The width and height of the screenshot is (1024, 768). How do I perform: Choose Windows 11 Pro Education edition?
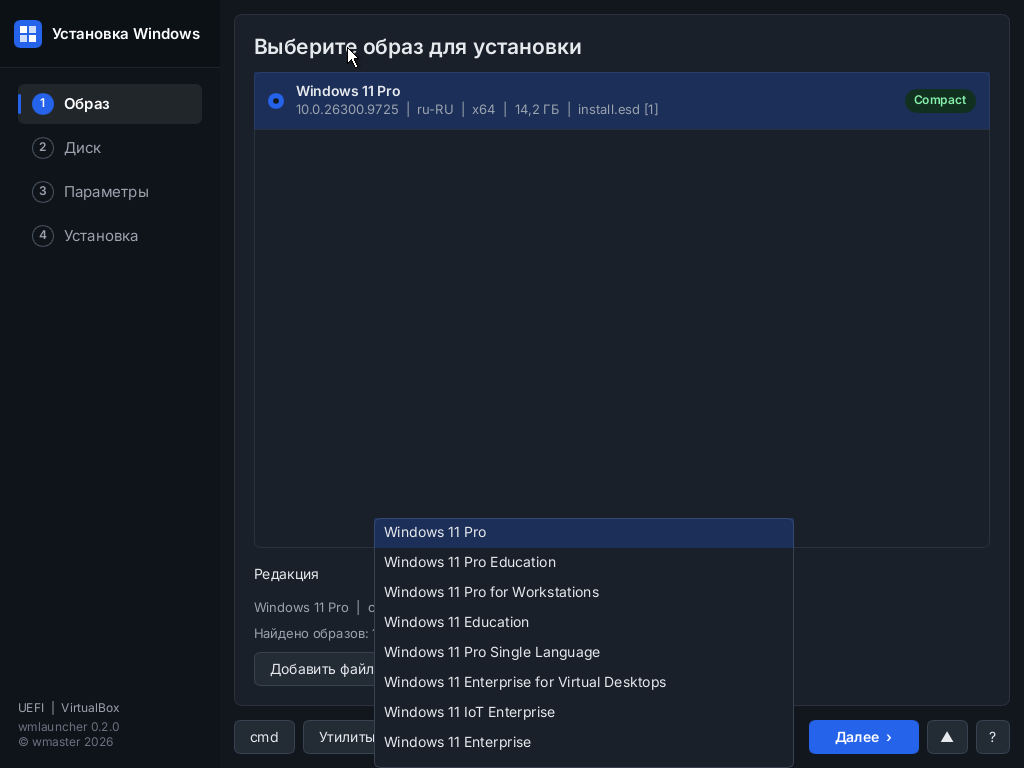click(584, 562)
